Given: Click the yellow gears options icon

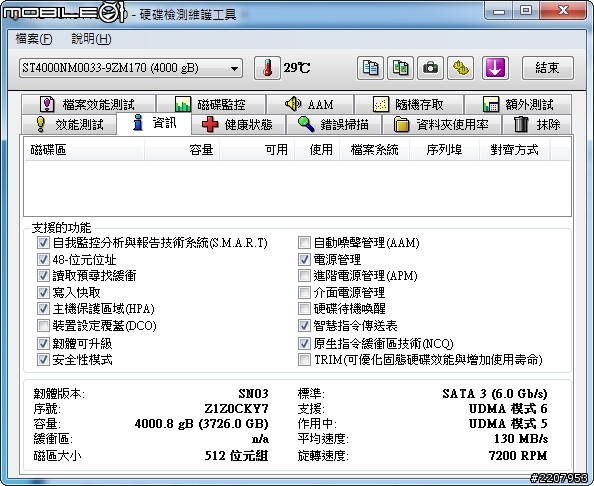Looking at the screenshot, I should [460, 68].
